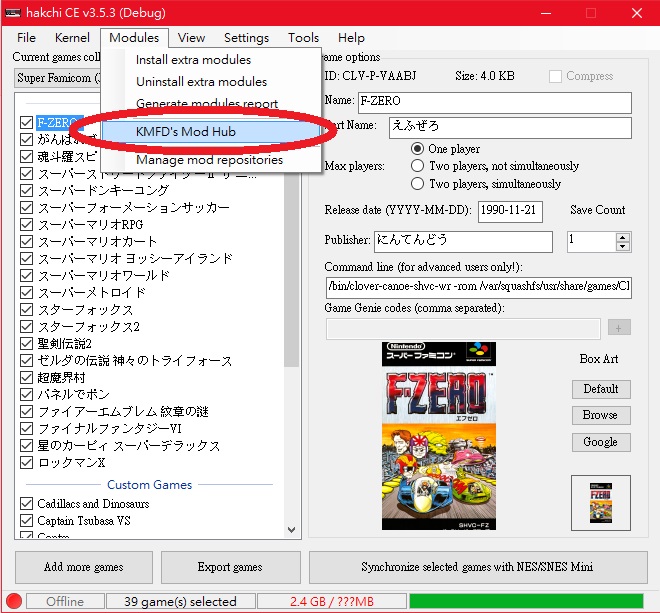Click the large F-ZERO box art image
The image size is (660, 613).
coord(439,436)
